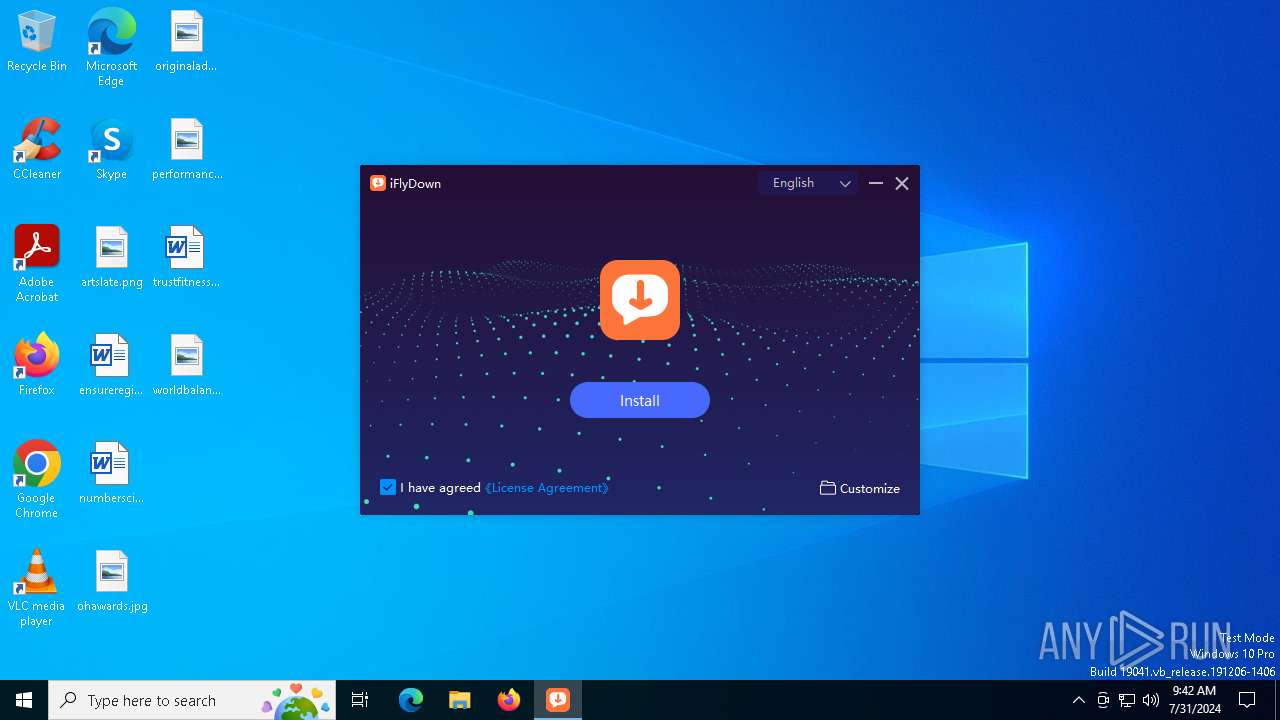Uncheck the I have agreed checkbox

(388, 488)
